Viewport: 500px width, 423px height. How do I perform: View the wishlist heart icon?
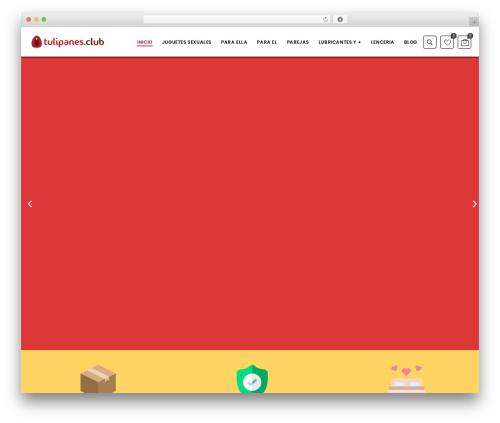point(447,42)
